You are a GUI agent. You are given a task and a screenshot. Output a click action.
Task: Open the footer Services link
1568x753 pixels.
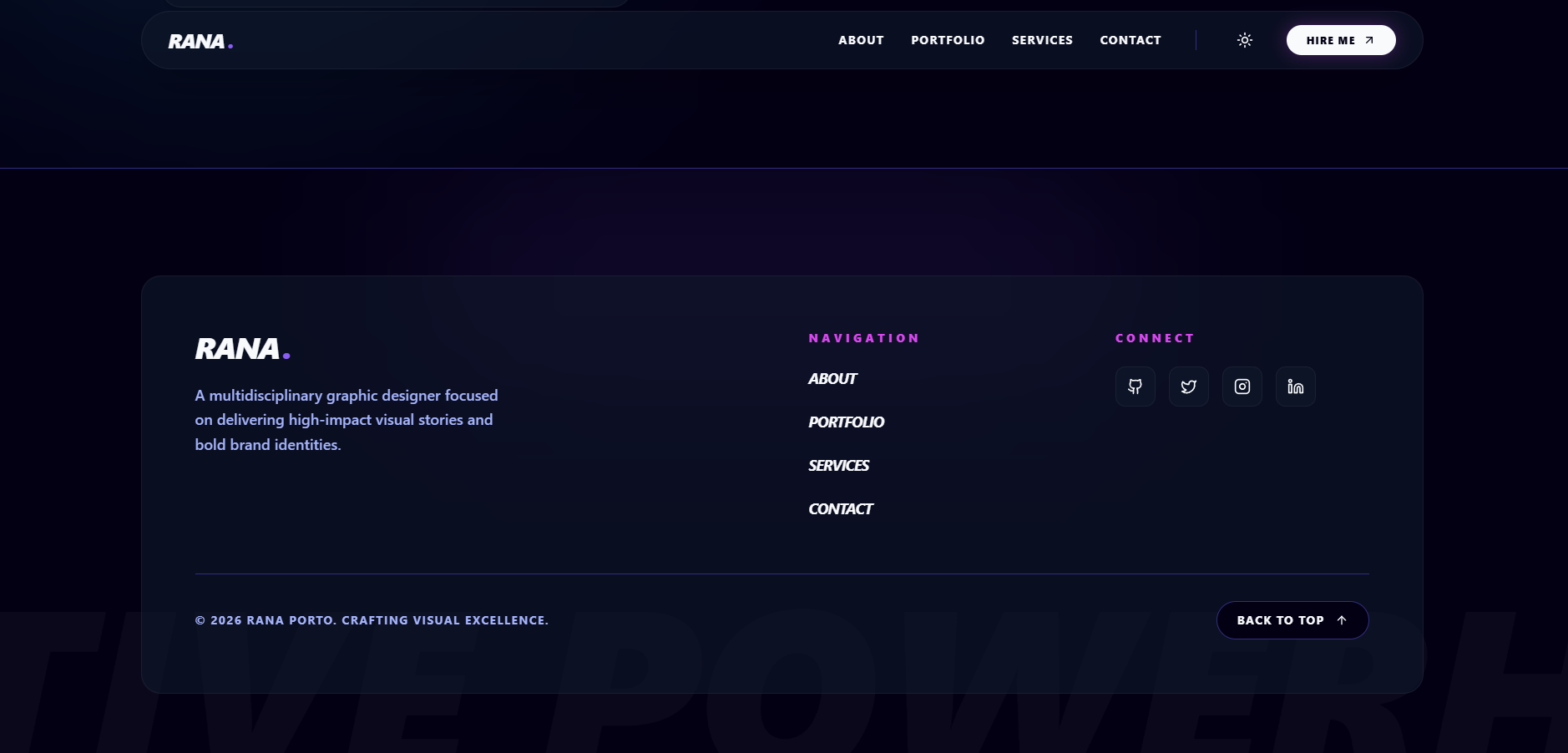coord(838,466)
